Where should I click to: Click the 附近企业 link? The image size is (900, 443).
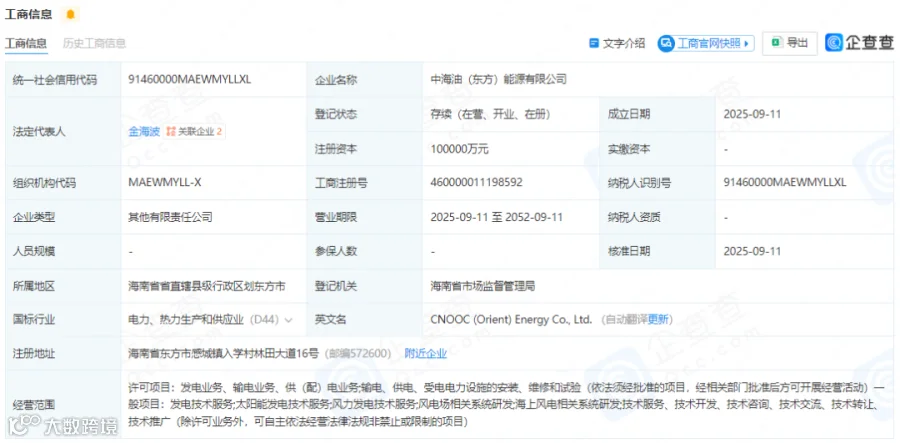(425, 353)
